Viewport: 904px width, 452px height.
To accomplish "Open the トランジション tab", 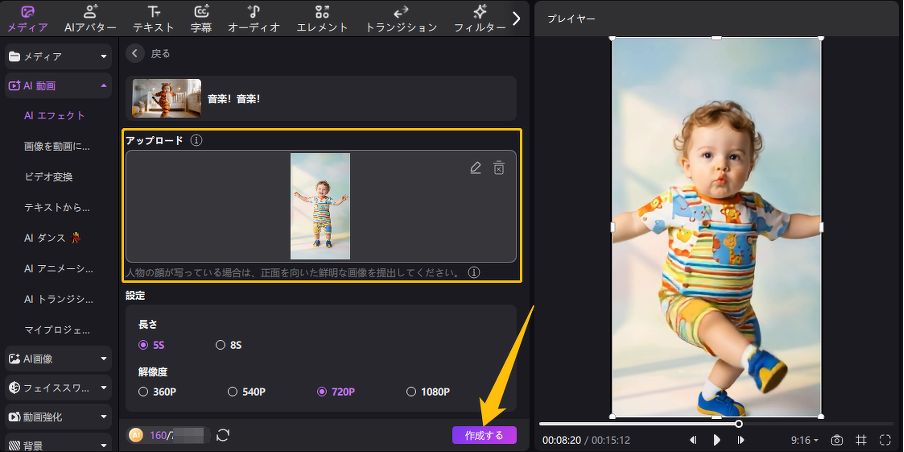I will pos(400,18).
